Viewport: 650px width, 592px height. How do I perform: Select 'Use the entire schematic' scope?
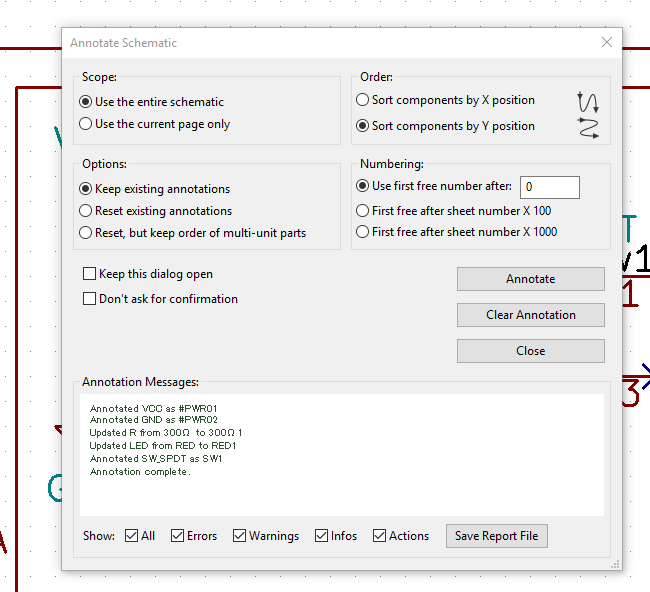coord(151,102)
